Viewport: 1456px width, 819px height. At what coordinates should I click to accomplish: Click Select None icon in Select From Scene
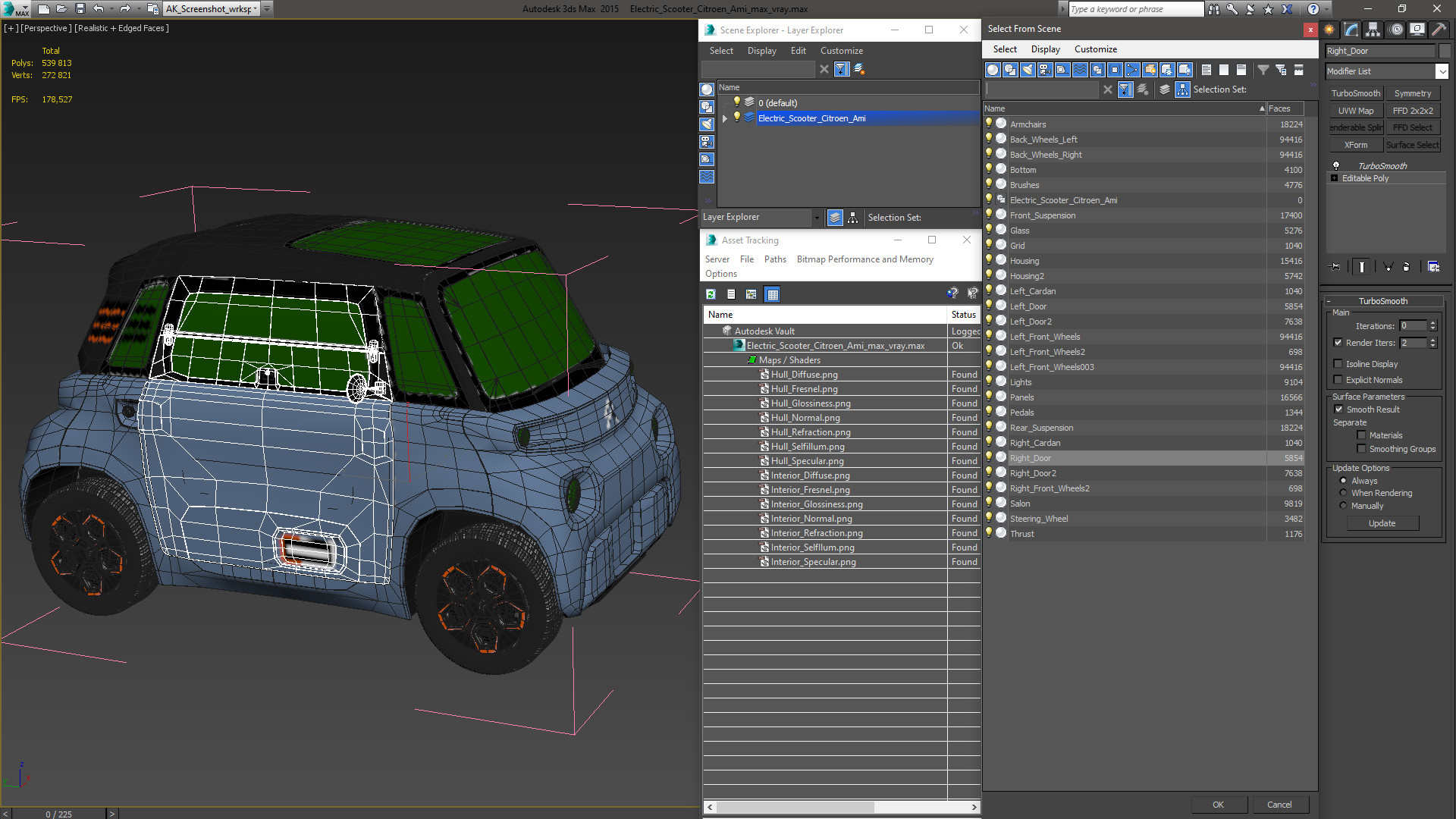[x=1224, y=70]
